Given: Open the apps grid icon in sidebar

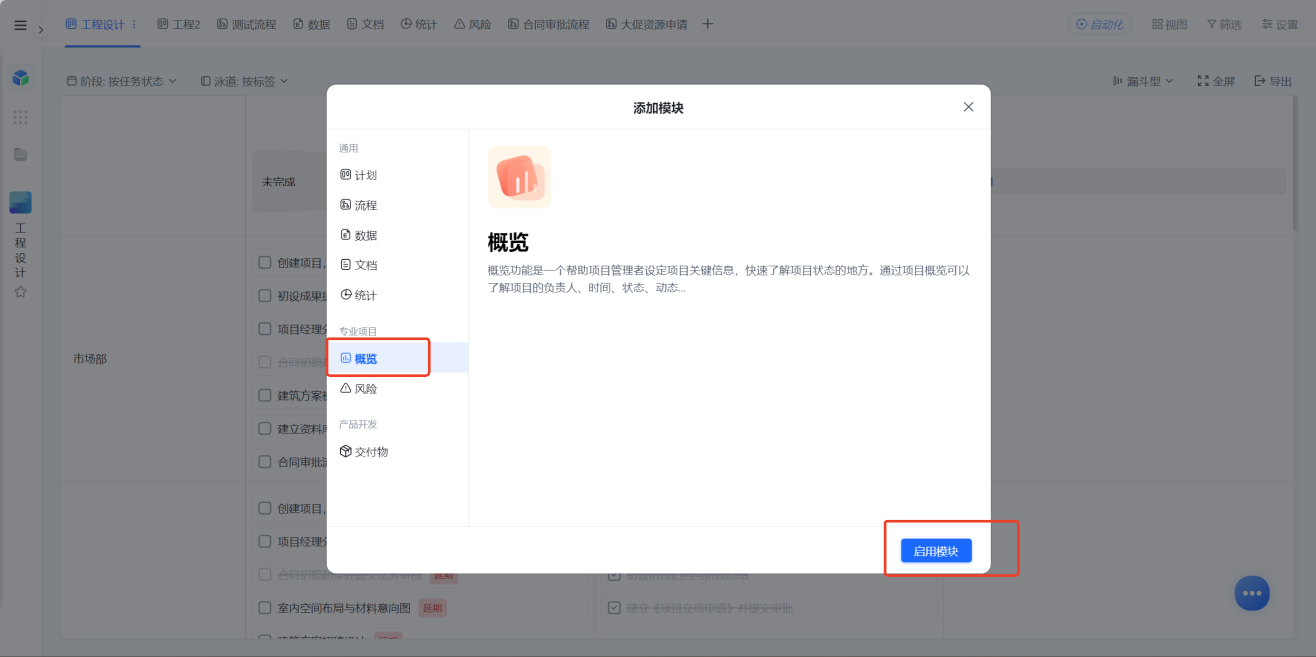Looking at the screenshot, I should coord(20,117).
